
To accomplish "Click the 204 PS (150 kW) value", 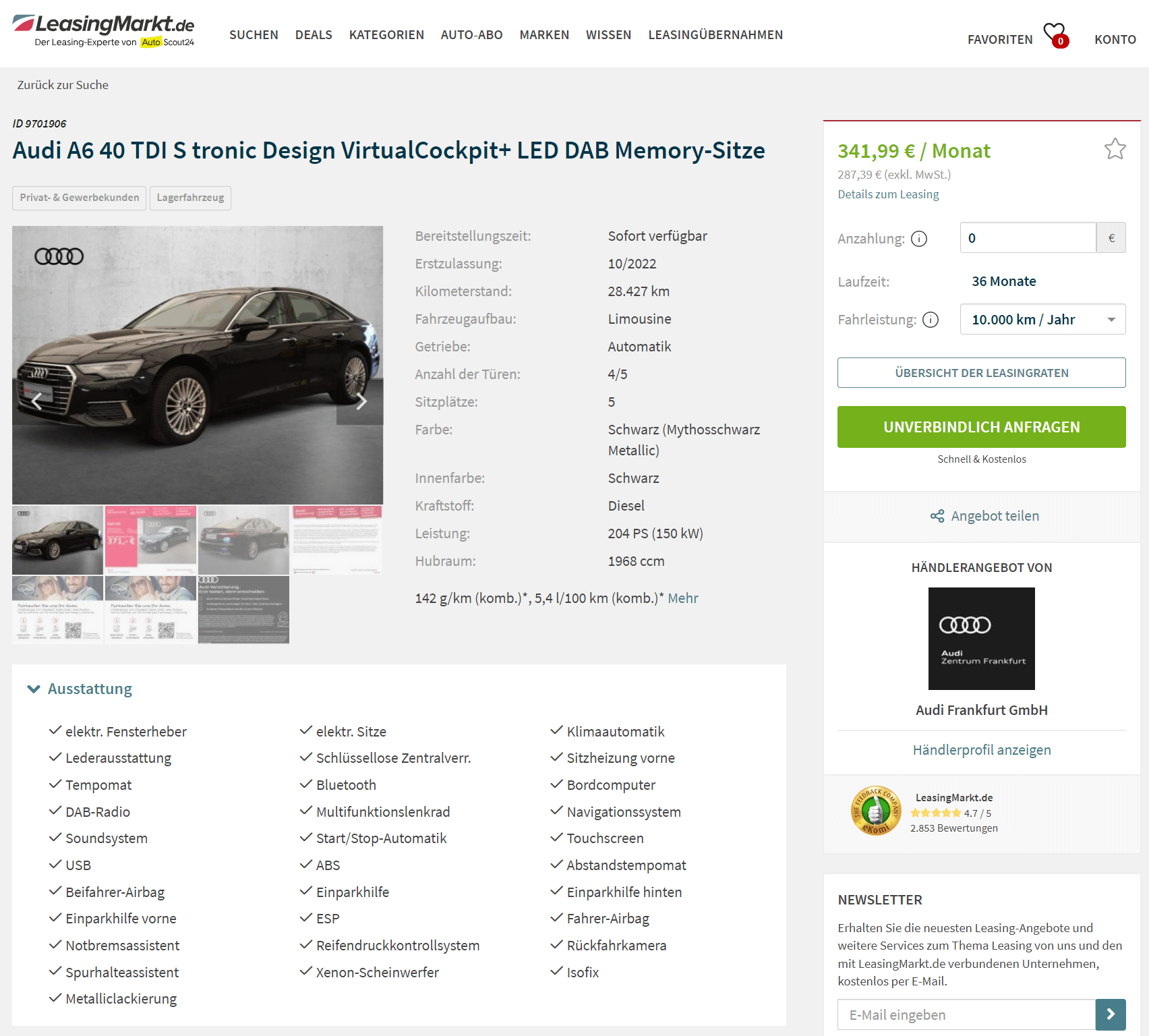I will (x=655, y=534).
